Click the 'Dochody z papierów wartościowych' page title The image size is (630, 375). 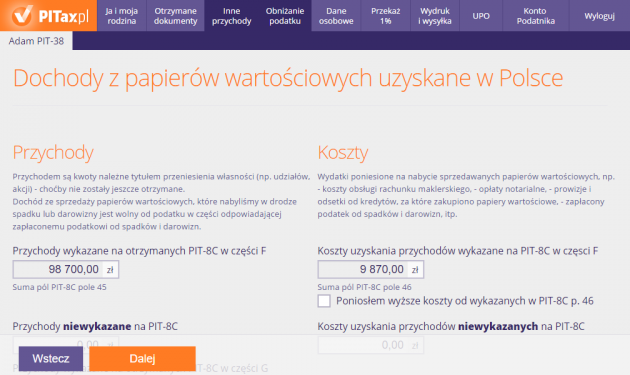(x=288, y=78)
